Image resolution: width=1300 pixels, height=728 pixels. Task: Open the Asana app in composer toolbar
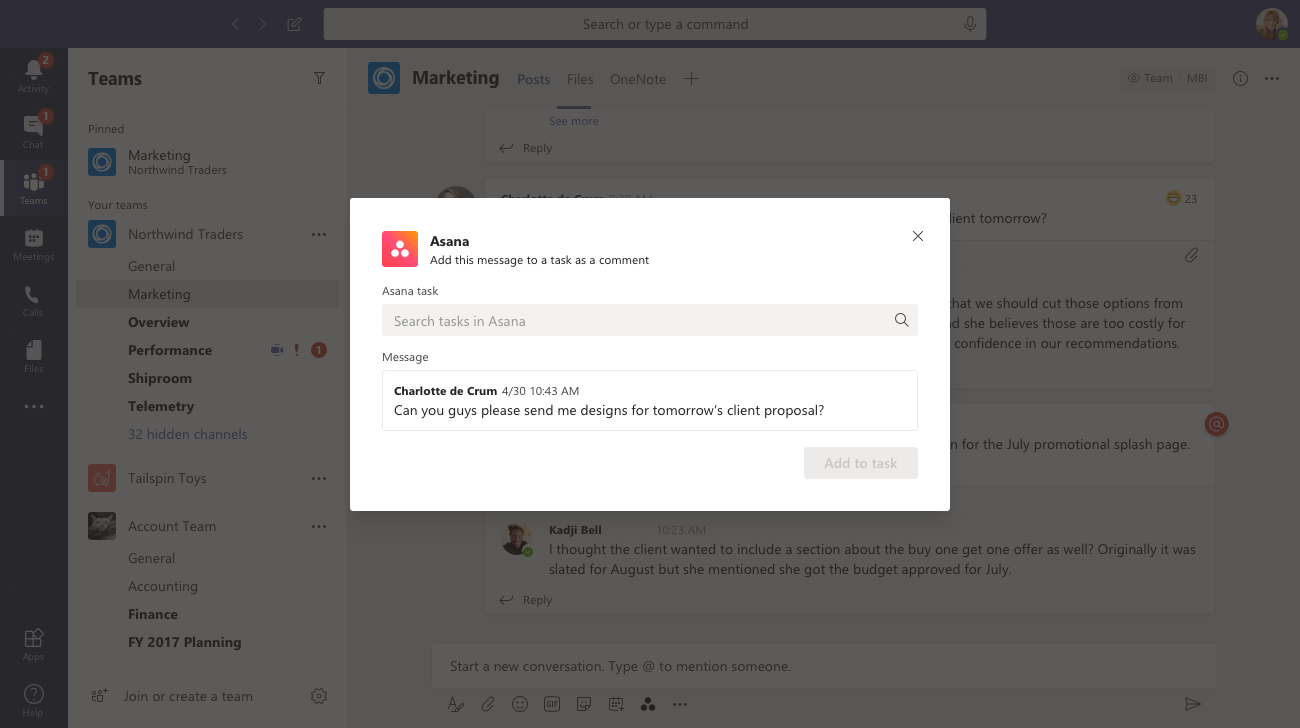pyautogui.click(x=648, y=704)
